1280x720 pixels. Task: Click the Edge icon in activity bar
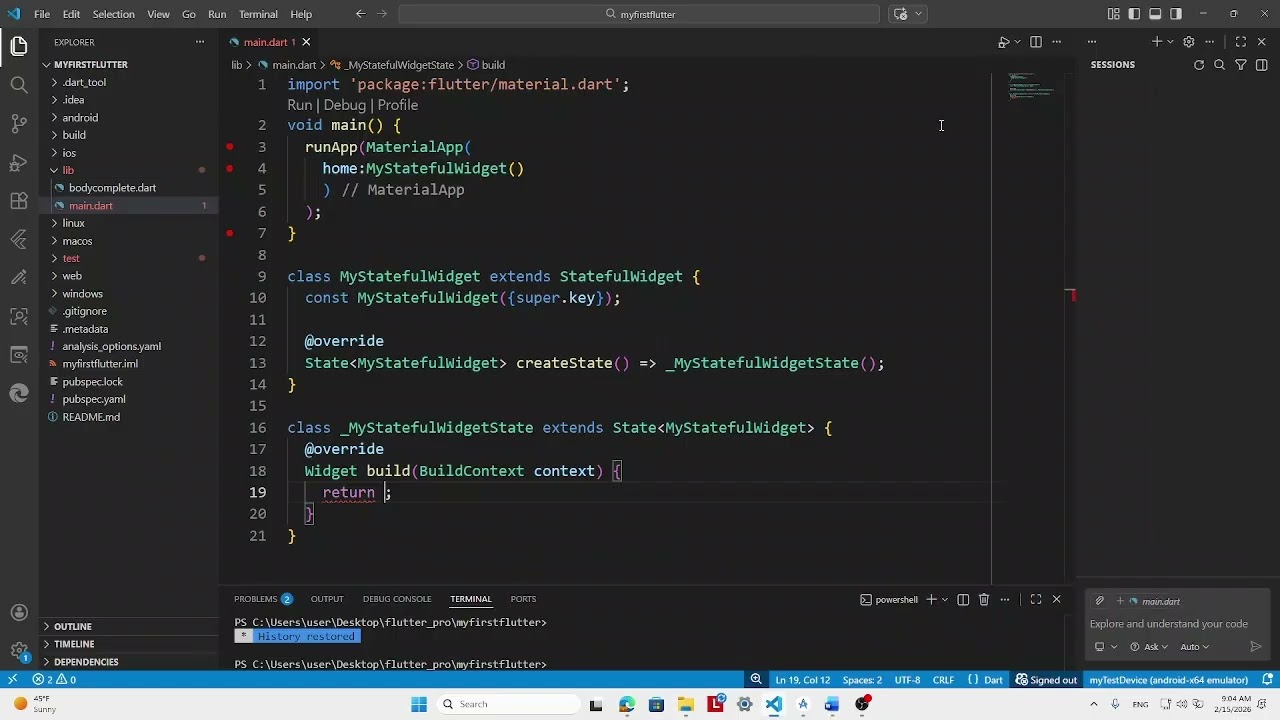point(19,393)
